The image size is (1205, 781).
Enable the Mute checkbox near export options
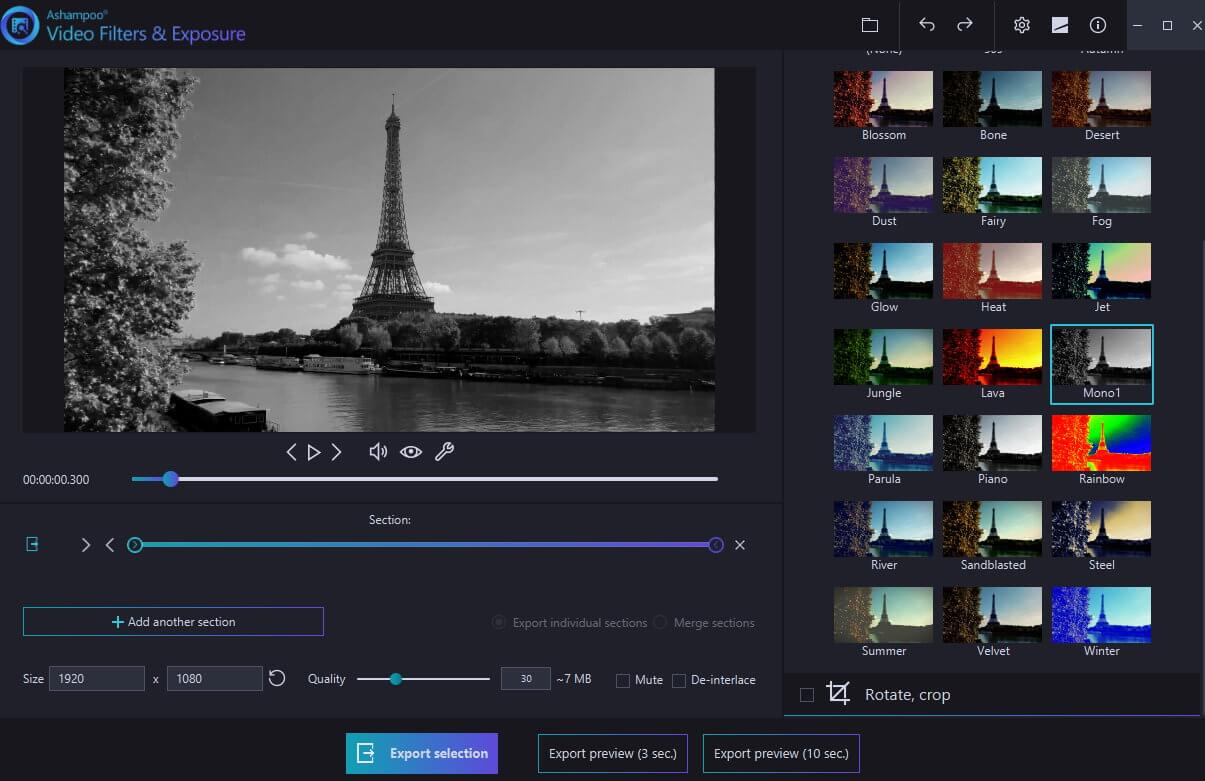(x=625, y=679)
